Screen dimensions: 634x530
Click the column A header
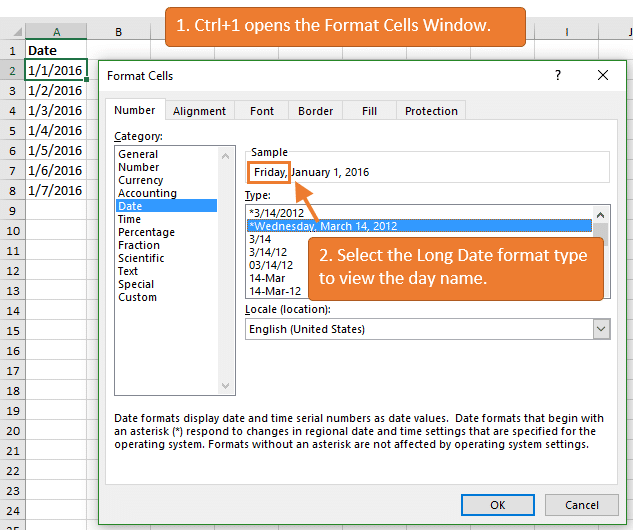[x=55, y=32]
